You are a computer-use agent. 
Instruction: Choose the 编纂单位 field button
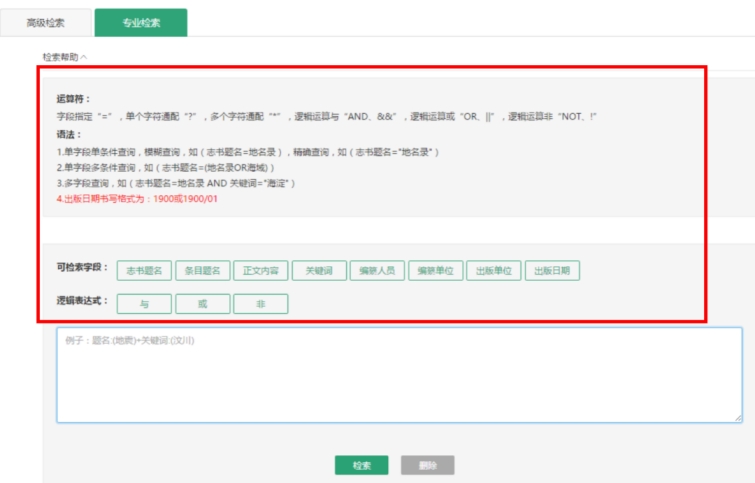tap(435, 270)
